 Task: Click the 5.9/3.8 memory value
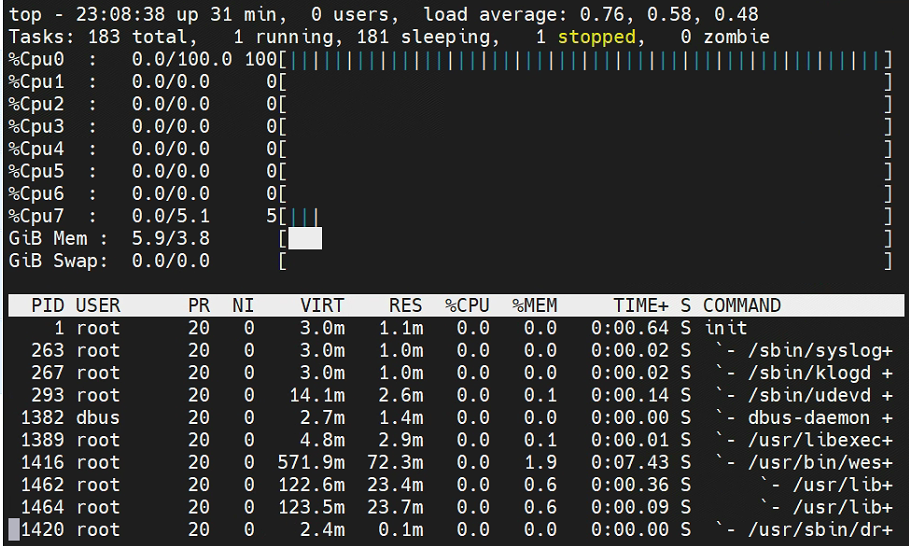171,239
